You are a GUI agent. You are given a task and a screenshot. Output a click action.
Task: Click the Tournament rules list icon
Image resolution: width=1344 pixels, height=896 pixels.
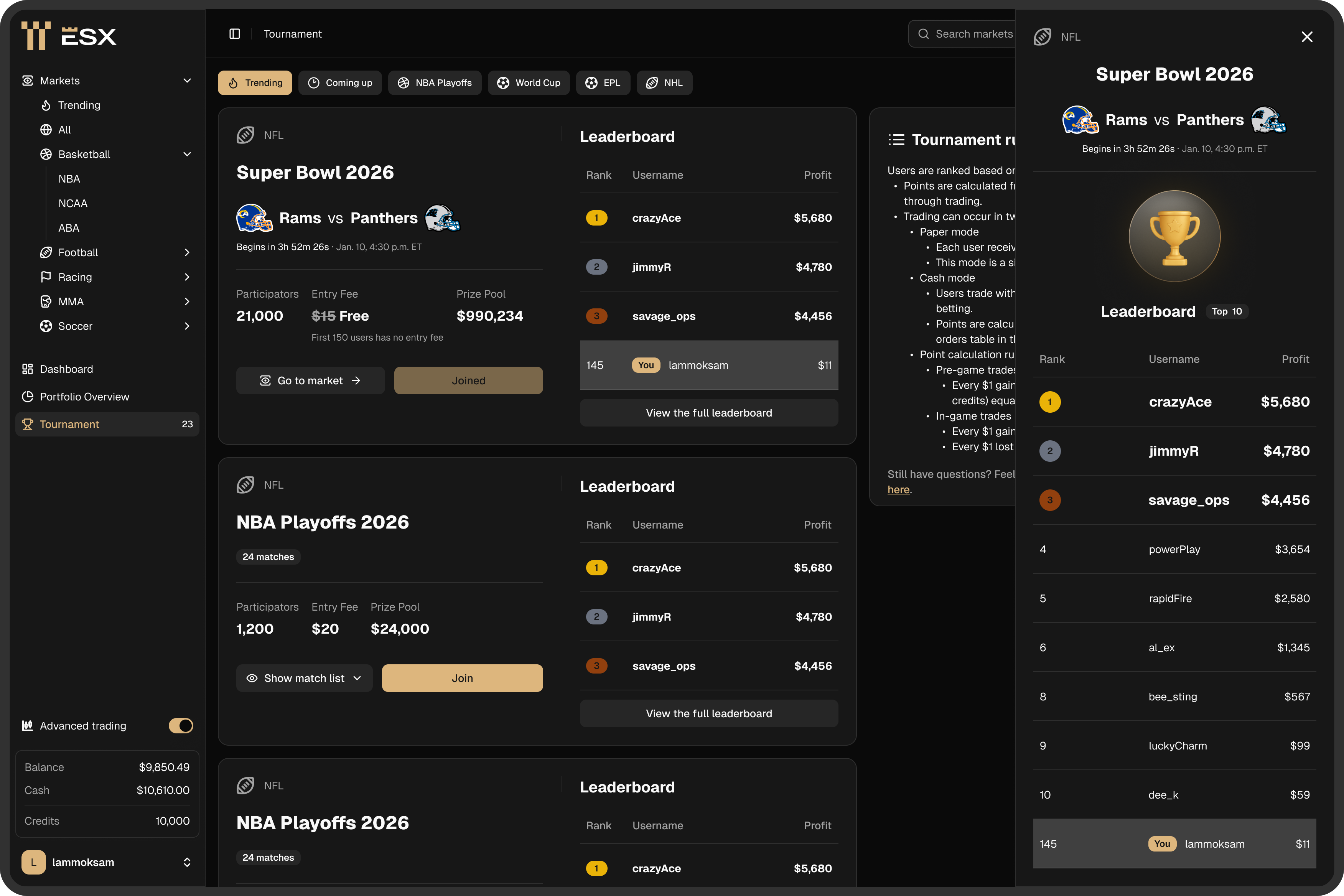pos(896,140)
